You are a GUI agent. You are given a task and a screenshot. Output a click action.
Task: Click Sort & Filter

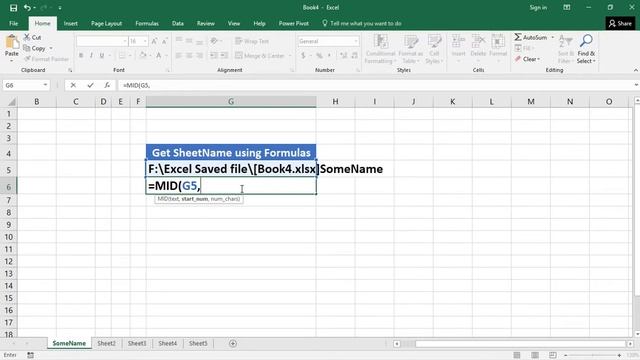click(x=565, y=49)
